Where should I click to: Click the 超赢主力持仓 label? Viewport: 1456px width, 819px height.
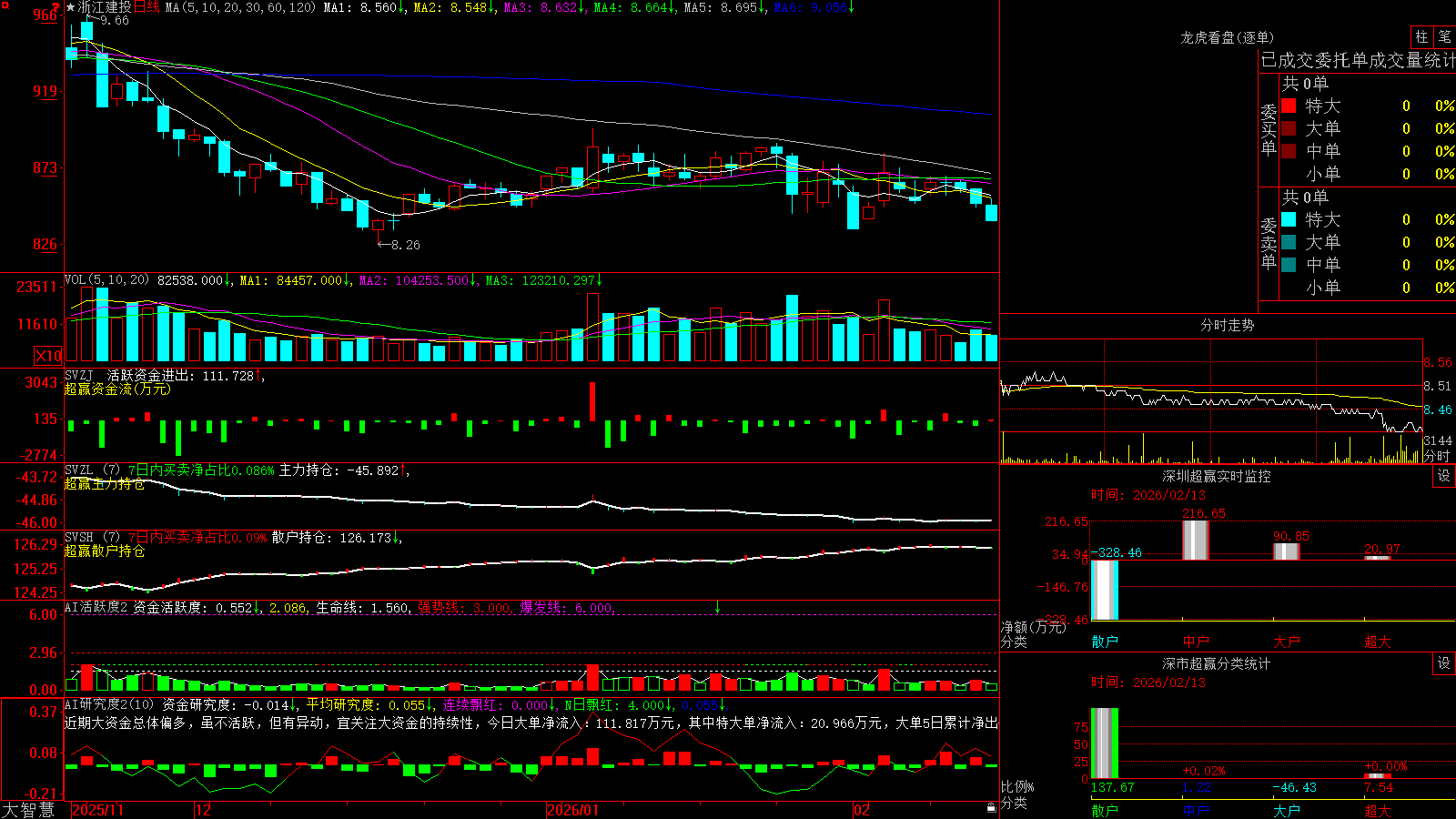coord(105,484)
